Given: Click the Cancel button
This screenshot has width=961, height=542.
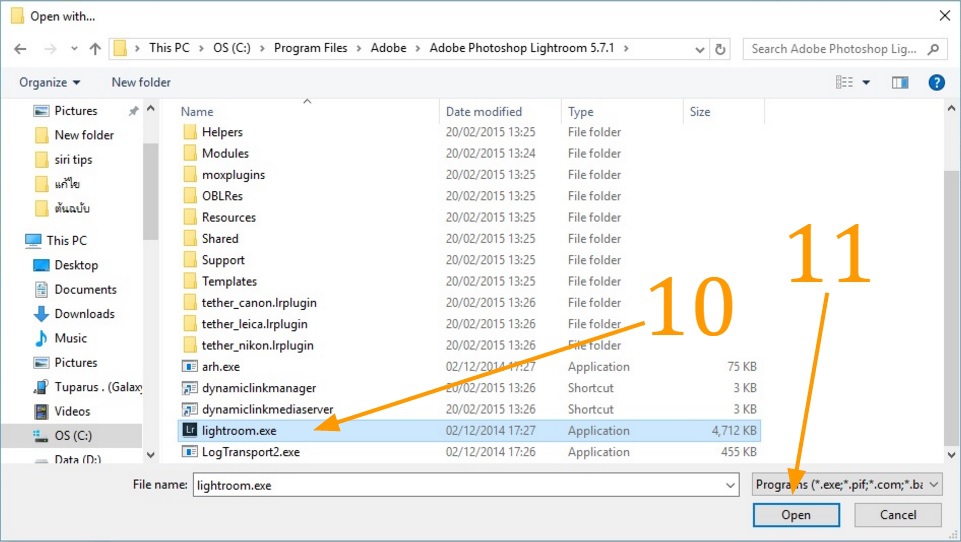Looking at the screenshot, I should [898, 515].
